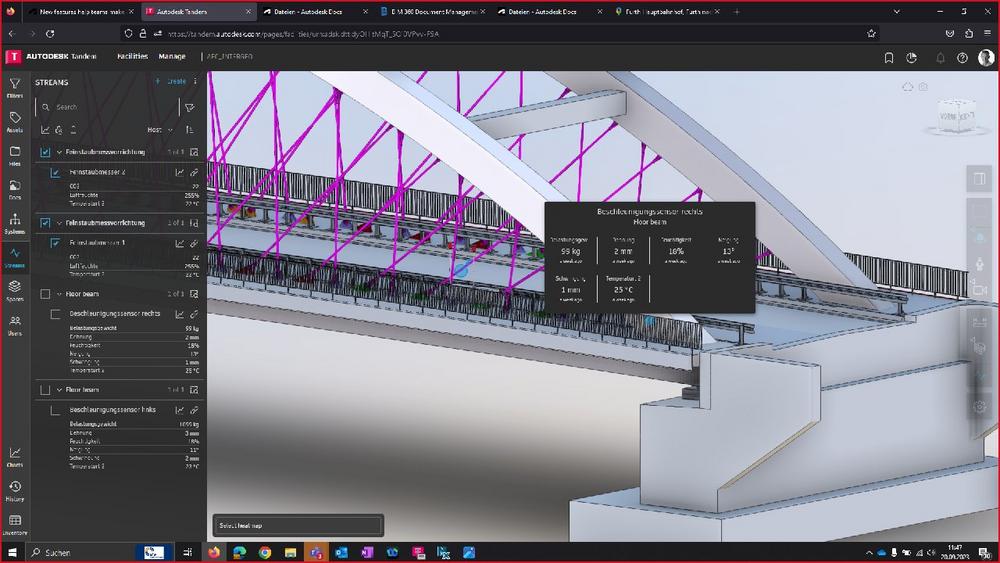Click the help question mark icon
The height and width of the screenshot is (563, 1000).
coord(962,58)
